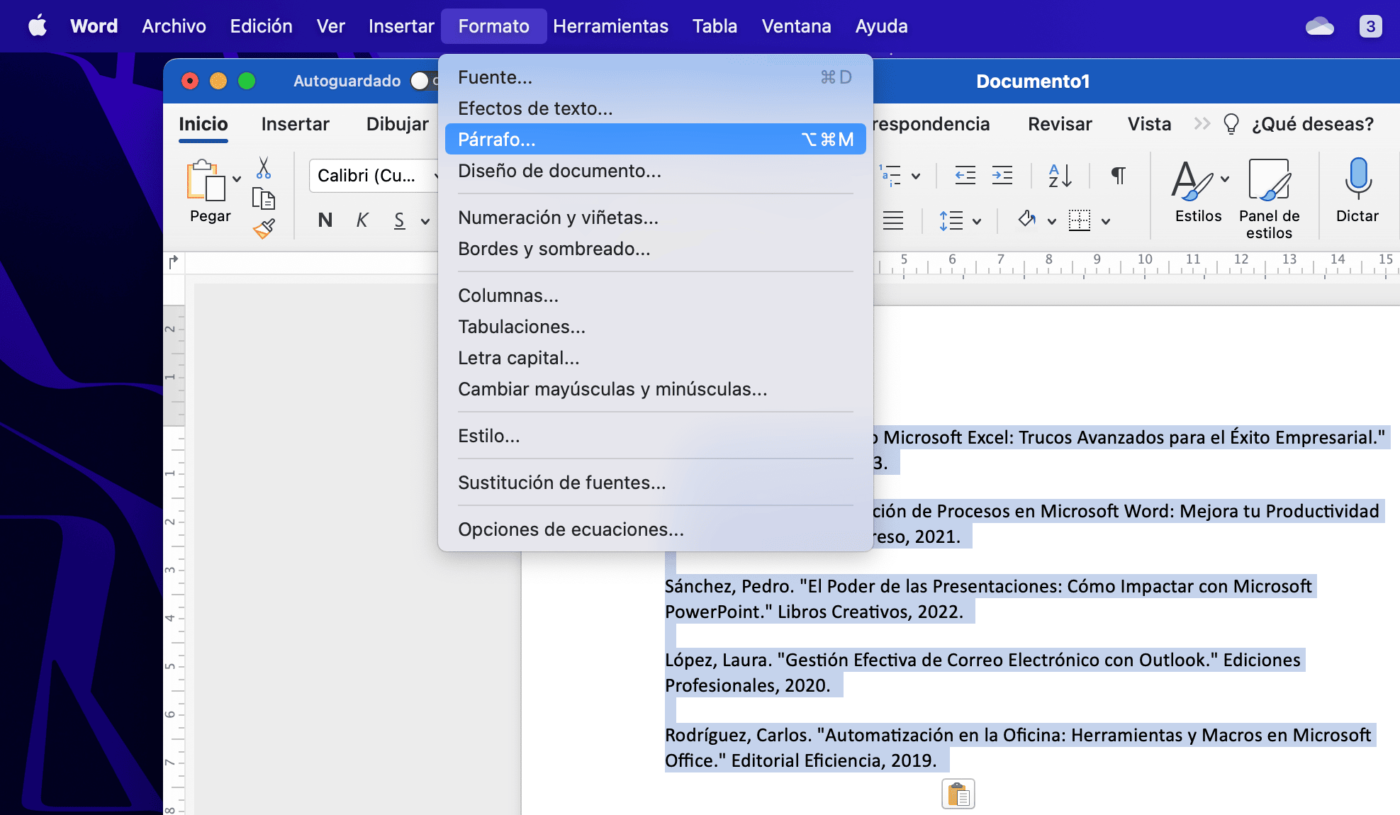Activate the Copiar formato brush icon

(x=263, y=228)
